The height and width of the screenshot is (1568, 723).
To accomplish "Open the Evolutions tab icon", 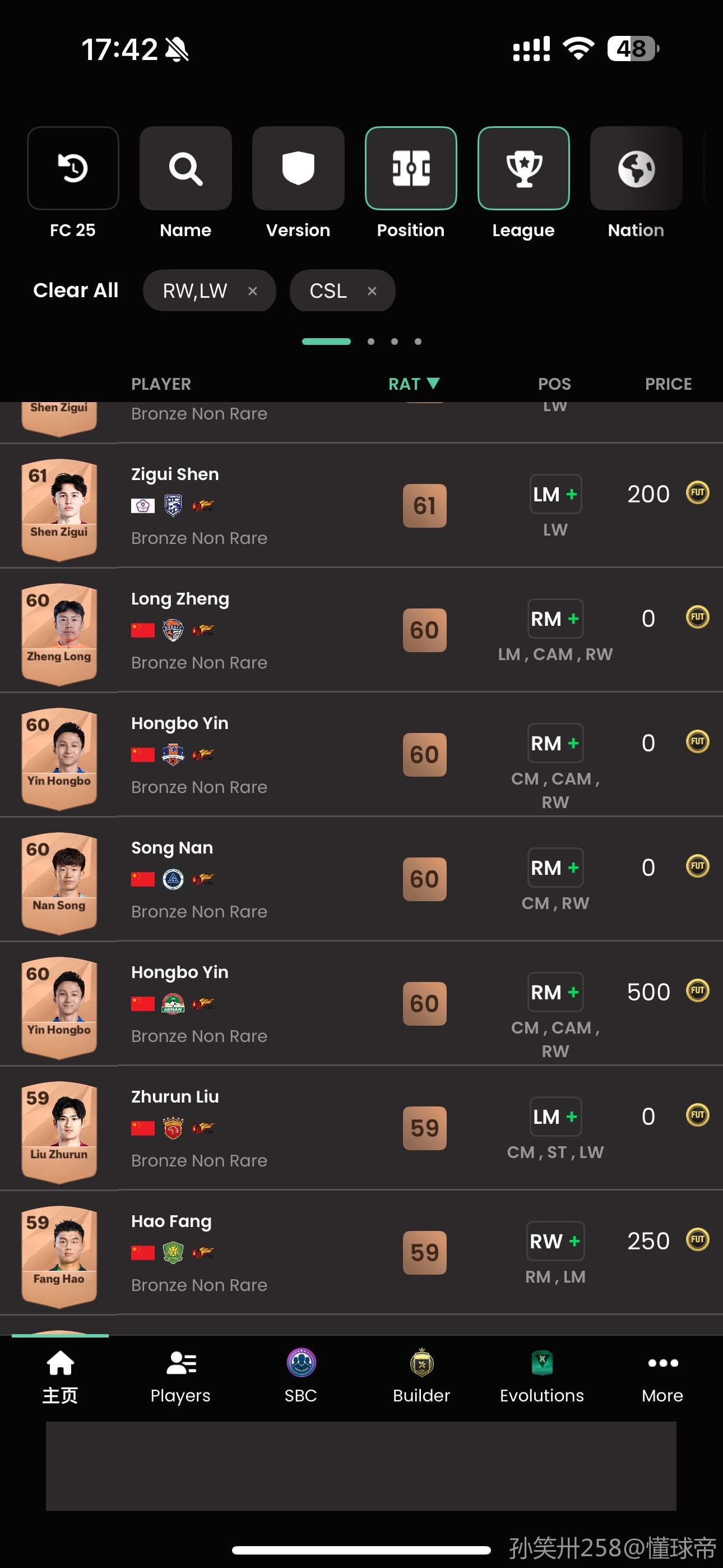I will point(541,1363).
